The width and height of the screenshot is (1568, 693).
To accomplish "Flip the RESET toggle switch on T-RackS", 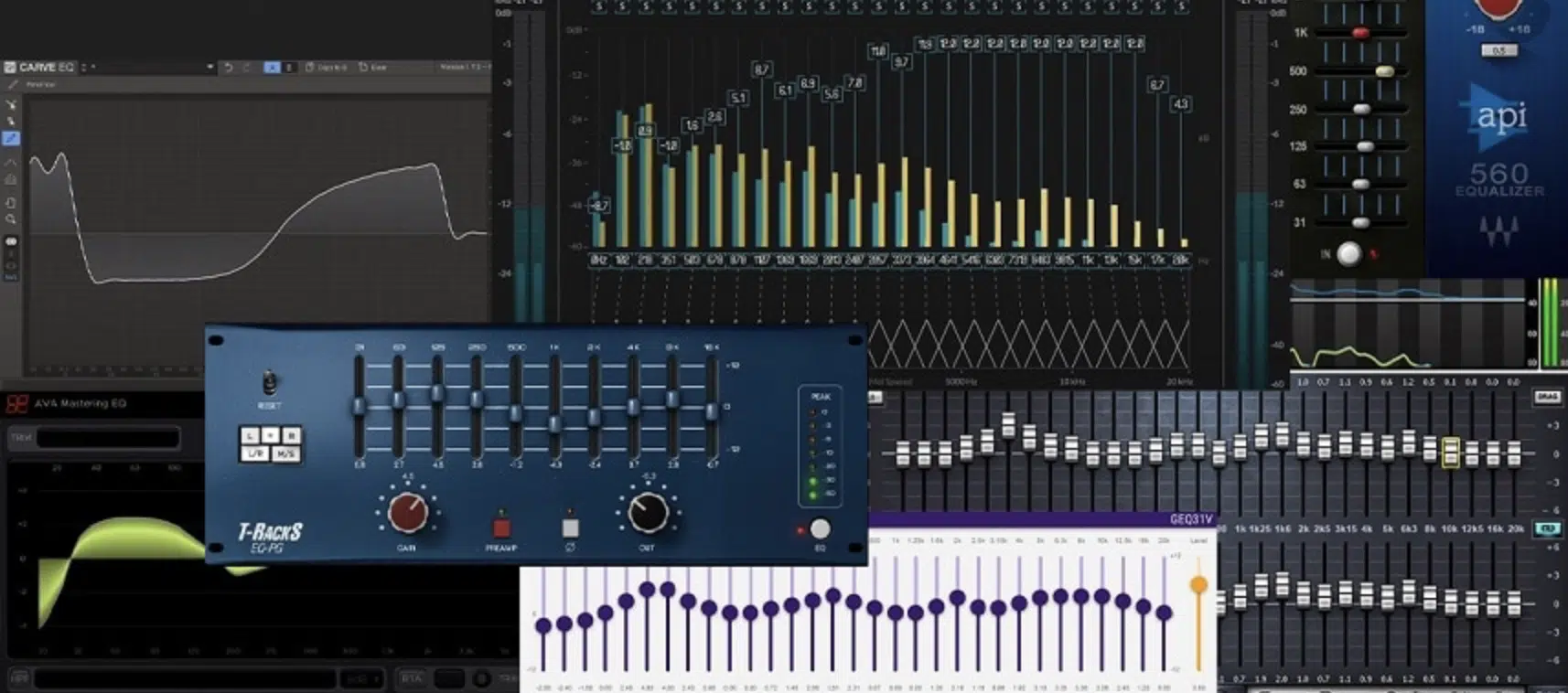I will pos(270,381).
